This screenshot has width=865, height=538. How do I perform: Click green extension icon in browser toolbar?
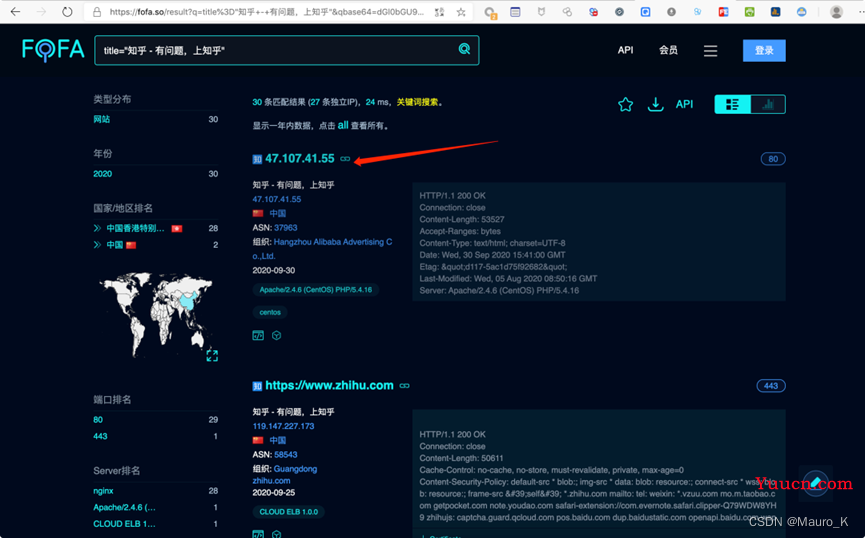coord(749,12)
